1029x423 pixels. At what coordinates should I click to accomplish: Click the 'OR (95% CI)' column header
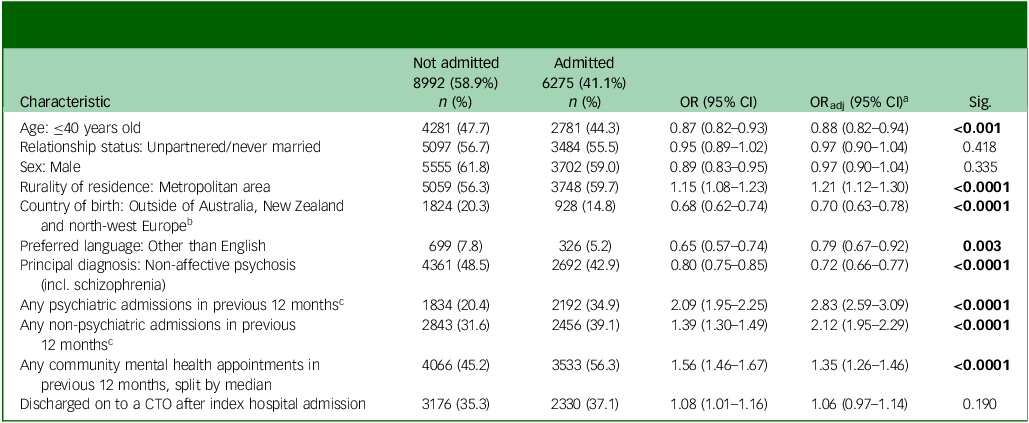pos(709,101)
